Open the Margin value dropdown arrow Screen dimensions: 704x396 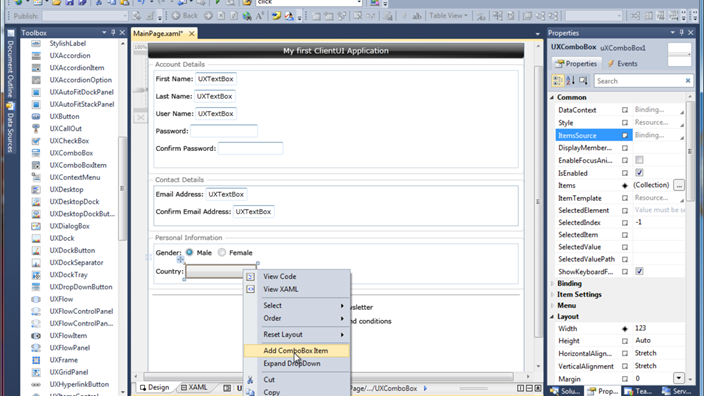click(x=678, y=378)
